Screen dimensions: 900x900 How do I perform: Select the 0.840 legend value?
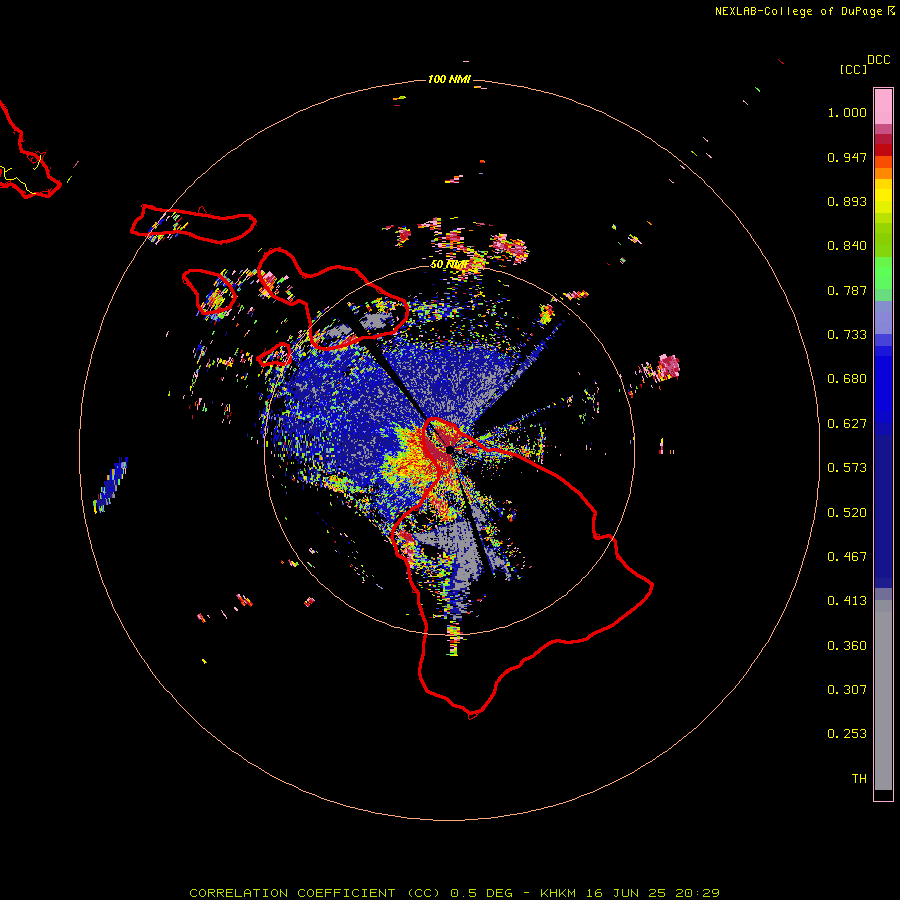847,246
